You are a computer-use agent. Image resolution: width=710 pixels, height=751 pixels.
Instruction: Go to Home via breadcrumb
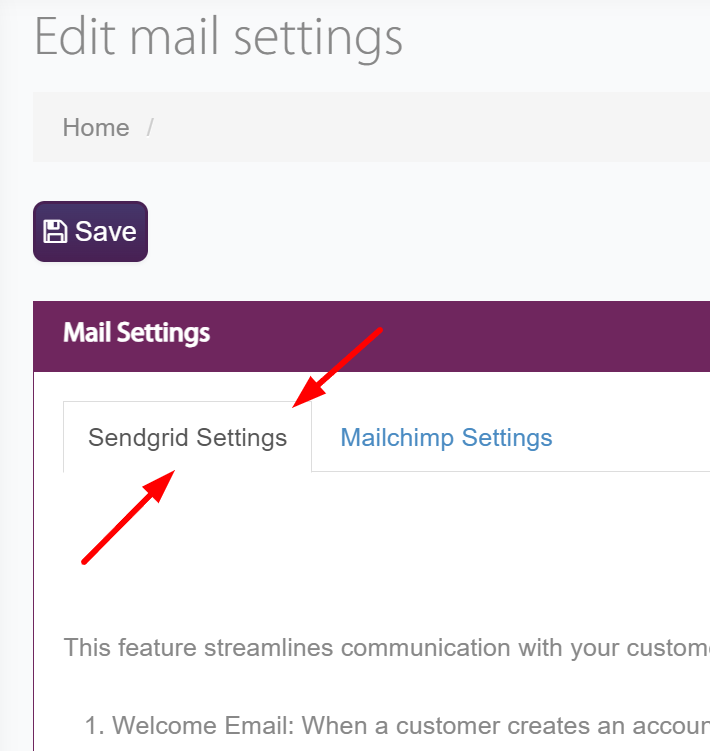click(x=96, y=127)
